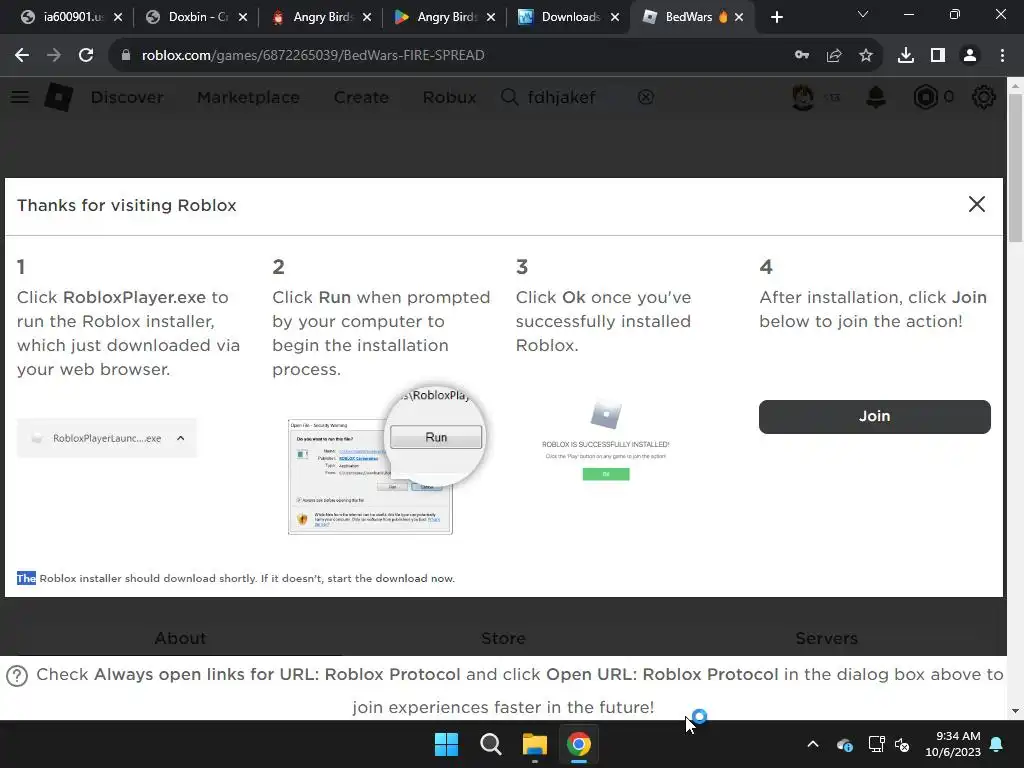Click the Run installer illustration
Screen dimensions: 1024x768
point(387,458)
